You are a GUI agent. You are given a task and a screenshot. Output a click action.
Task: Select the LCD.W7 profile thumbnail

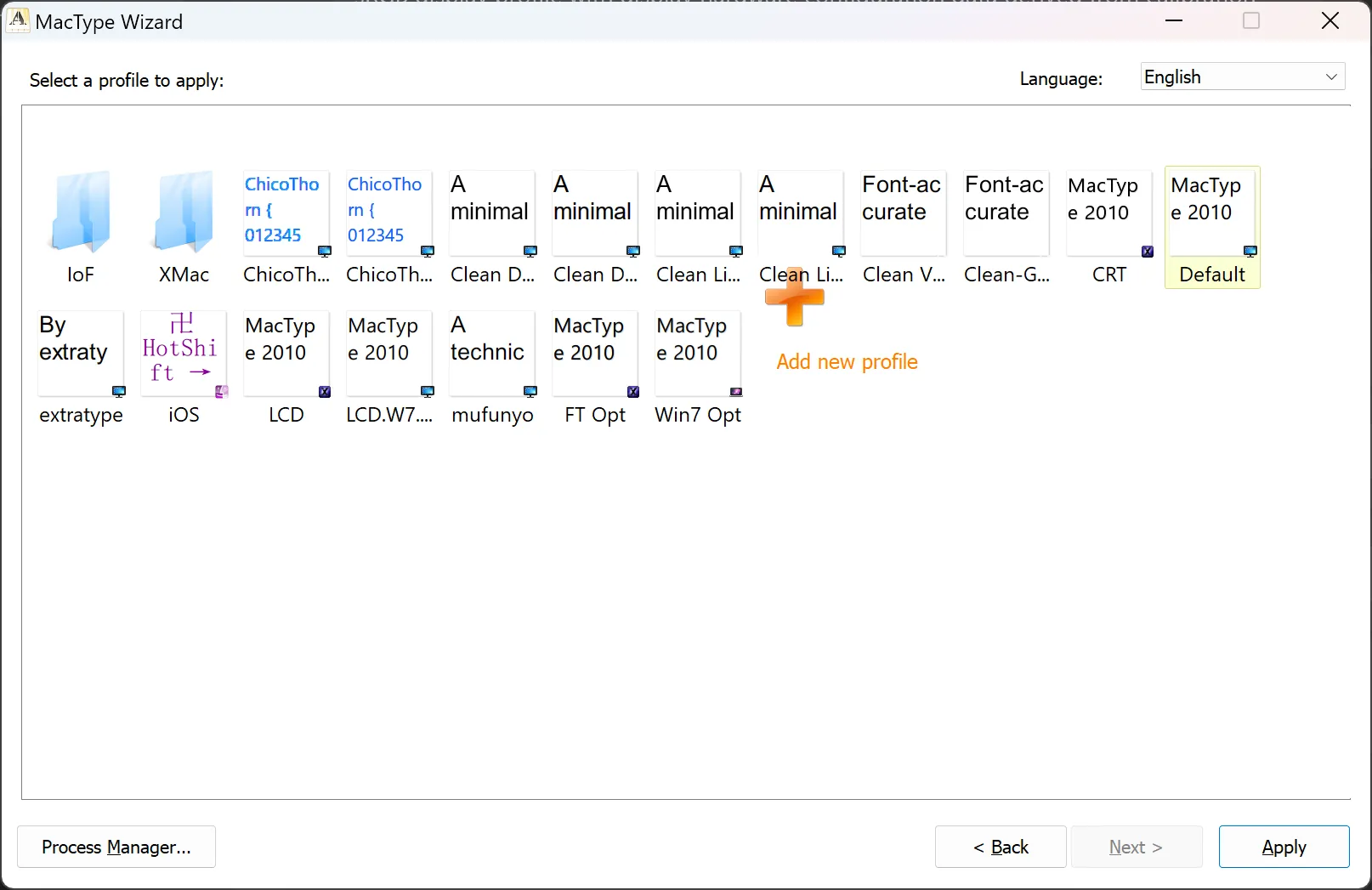pos(389,353)
